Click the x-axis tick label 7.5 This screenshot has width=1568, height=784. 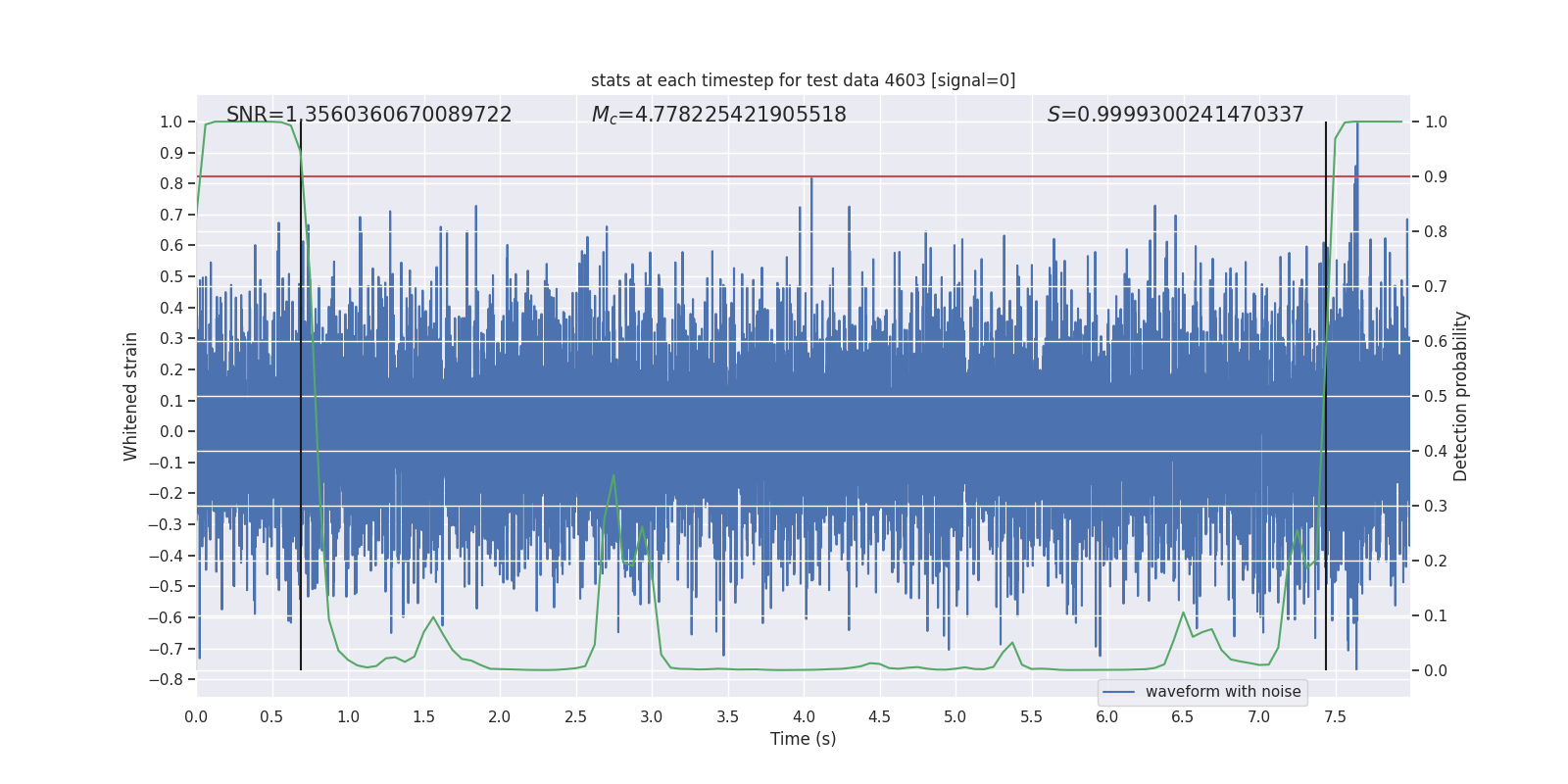pyautogui.click(x=1335, y=717)
